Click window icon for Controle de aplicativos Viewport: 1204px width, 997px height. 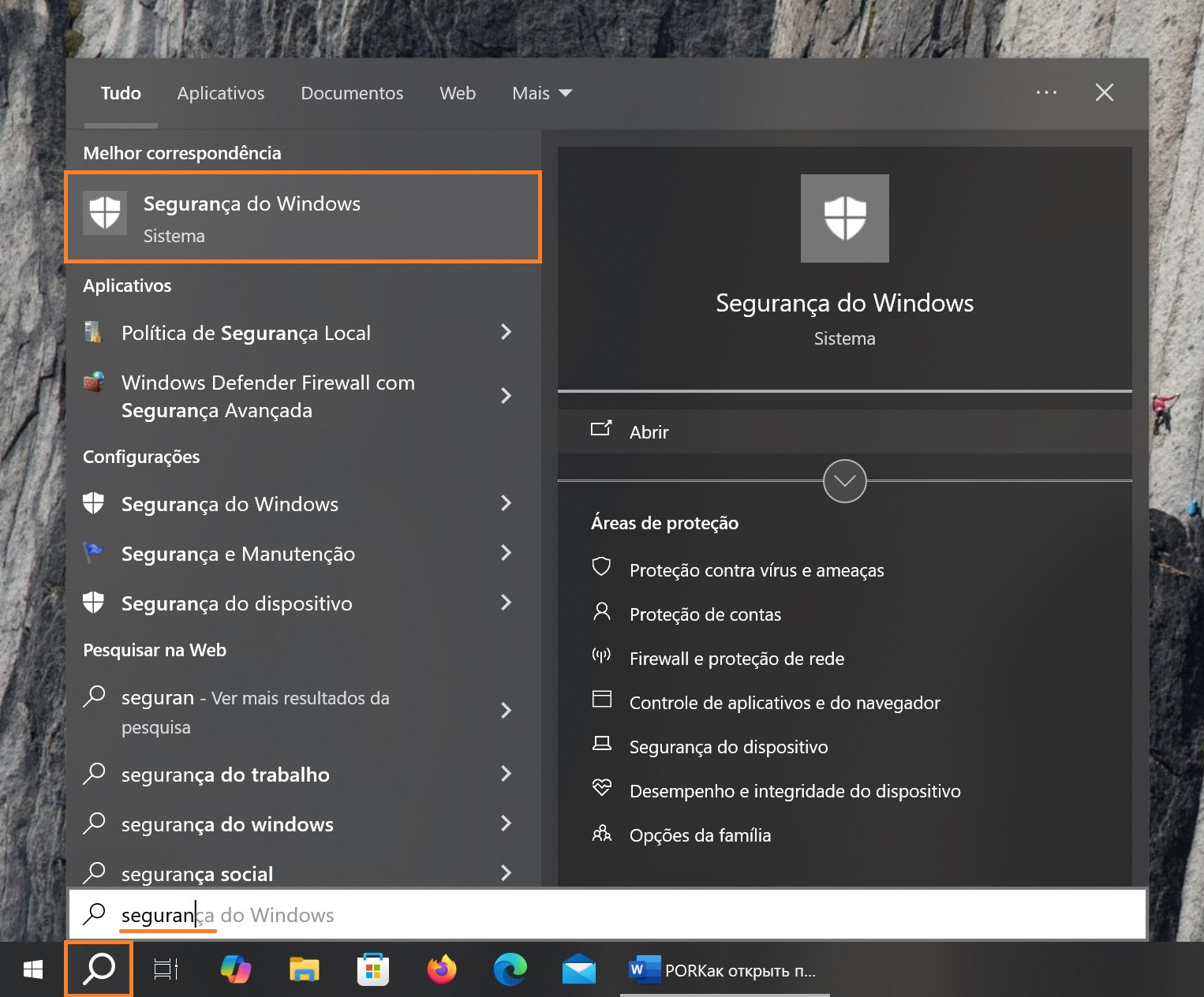(601, 699)
